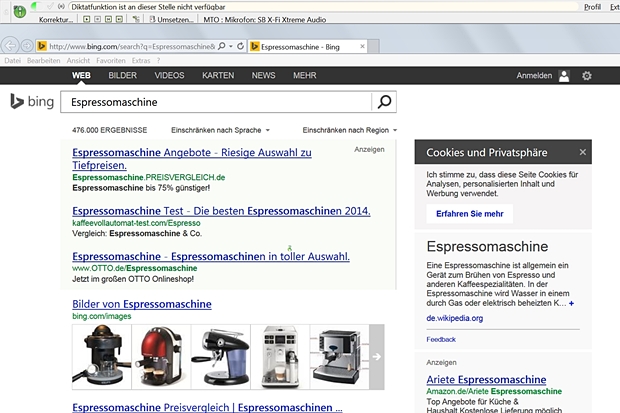Close the Cookies und Privatsphäre panel
Image resolution: width=620 pixels, height=413 pixels.
[x=582, y=152]
